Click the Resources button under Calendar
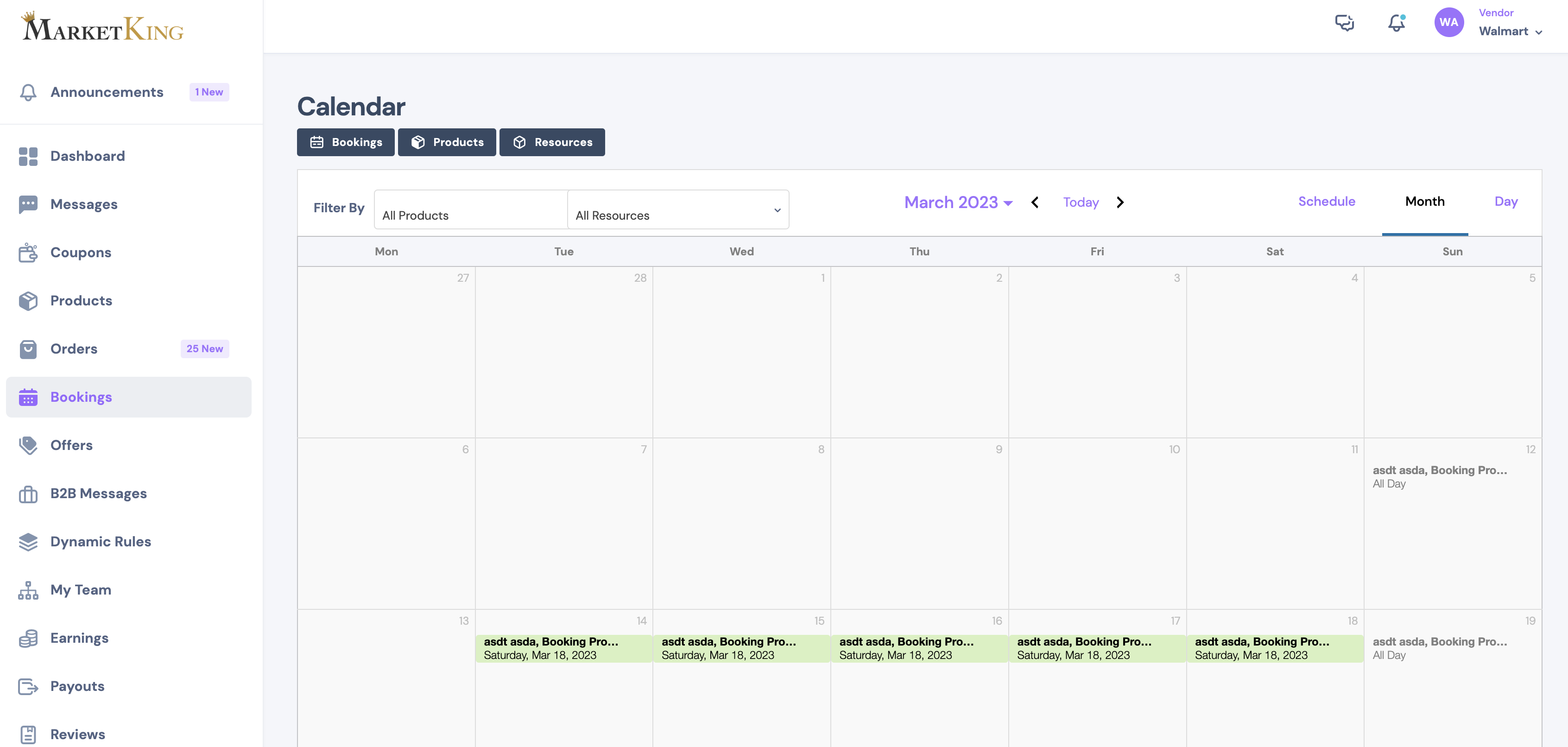1568x747 pixels. 552,142
